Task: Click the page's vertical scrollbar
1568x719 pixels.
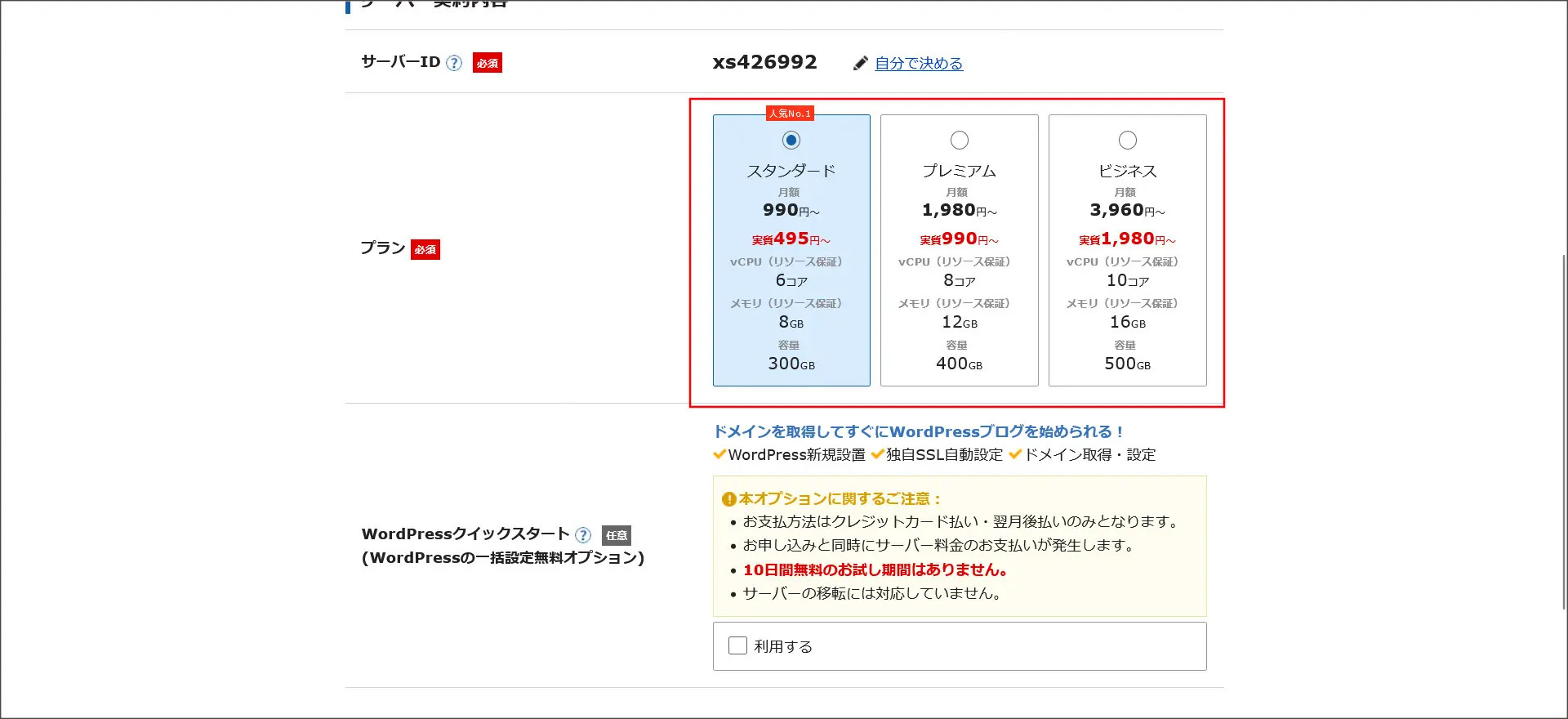Action: [x=1563, y=433]
